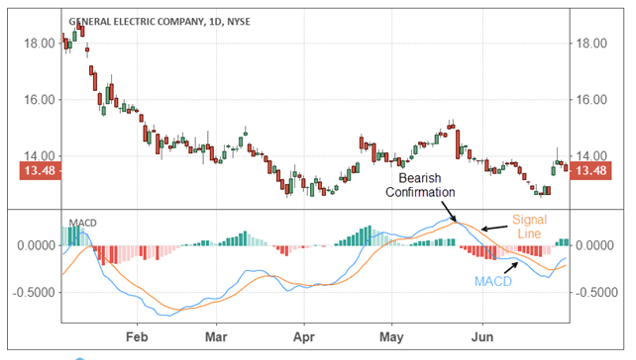The height and width of the screenshot is (360, 636).
Task: Click the Jun label on time axis
Action: (482, 337)
